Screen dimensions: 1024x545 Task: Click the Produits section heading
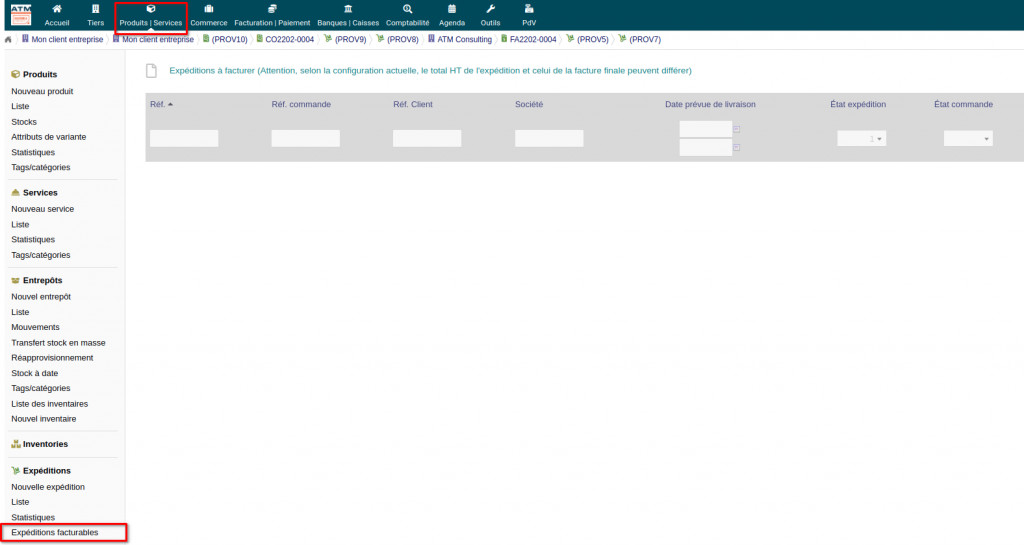(40, 74)
